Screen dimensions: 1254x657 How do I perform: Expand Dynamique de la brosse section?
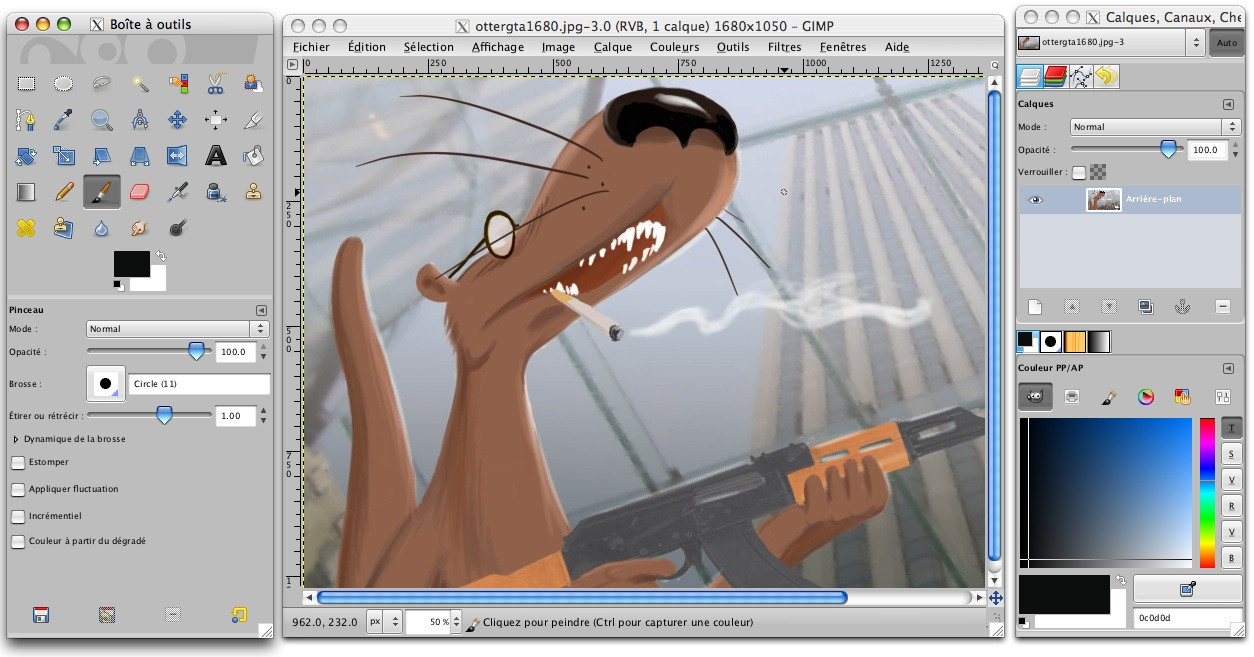(17, 437)
